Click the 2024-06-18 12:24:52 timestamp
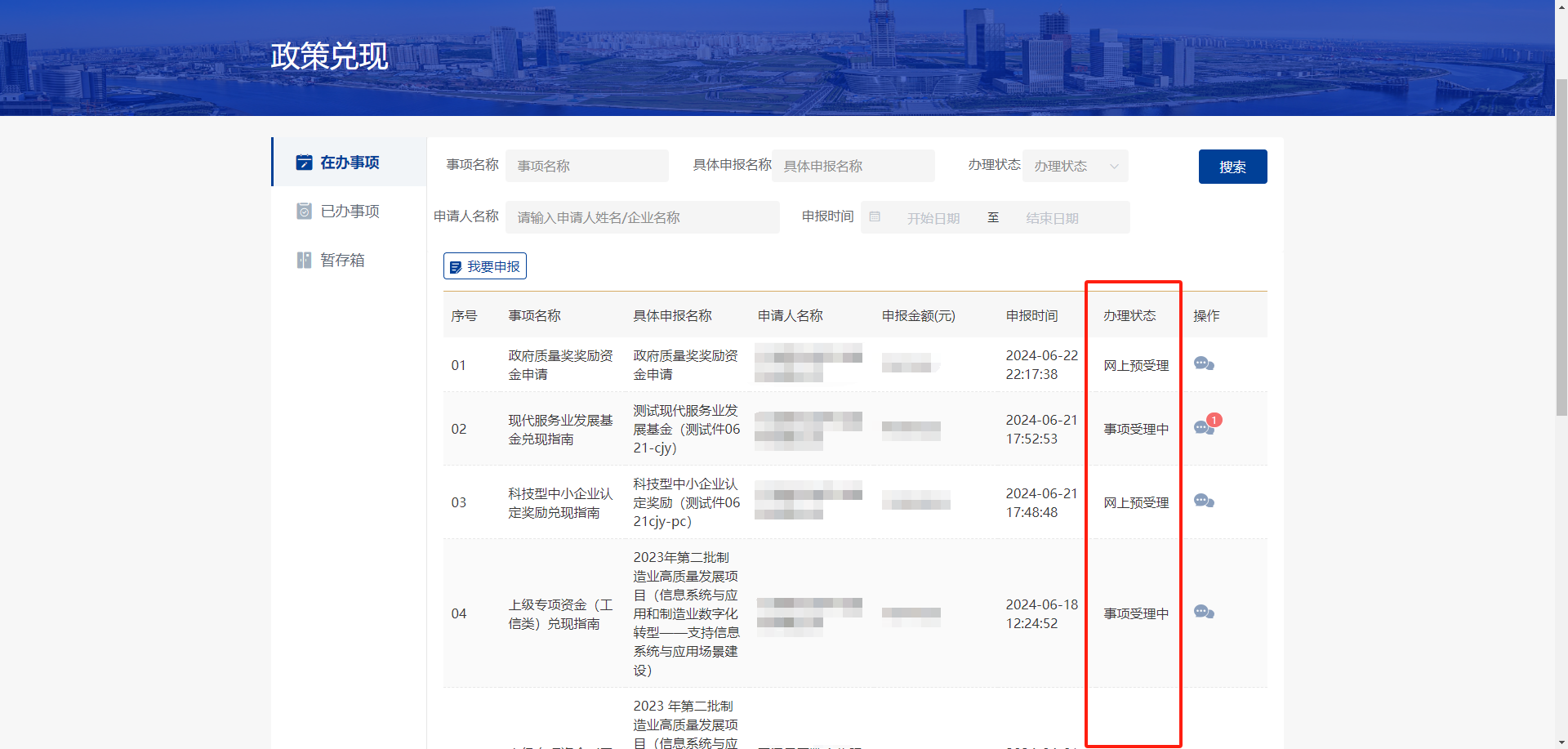 click(1041, 614)
